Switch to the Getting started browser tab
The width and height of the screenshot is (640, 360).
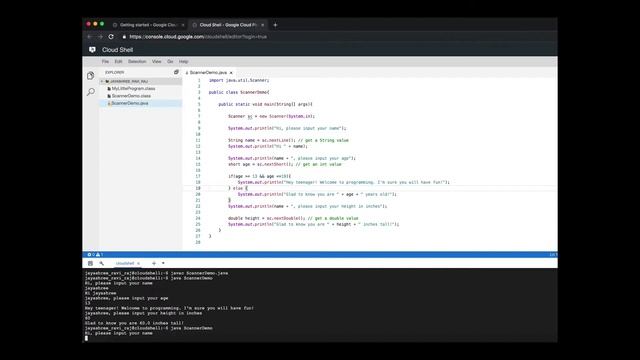click(x=148, y=25)
